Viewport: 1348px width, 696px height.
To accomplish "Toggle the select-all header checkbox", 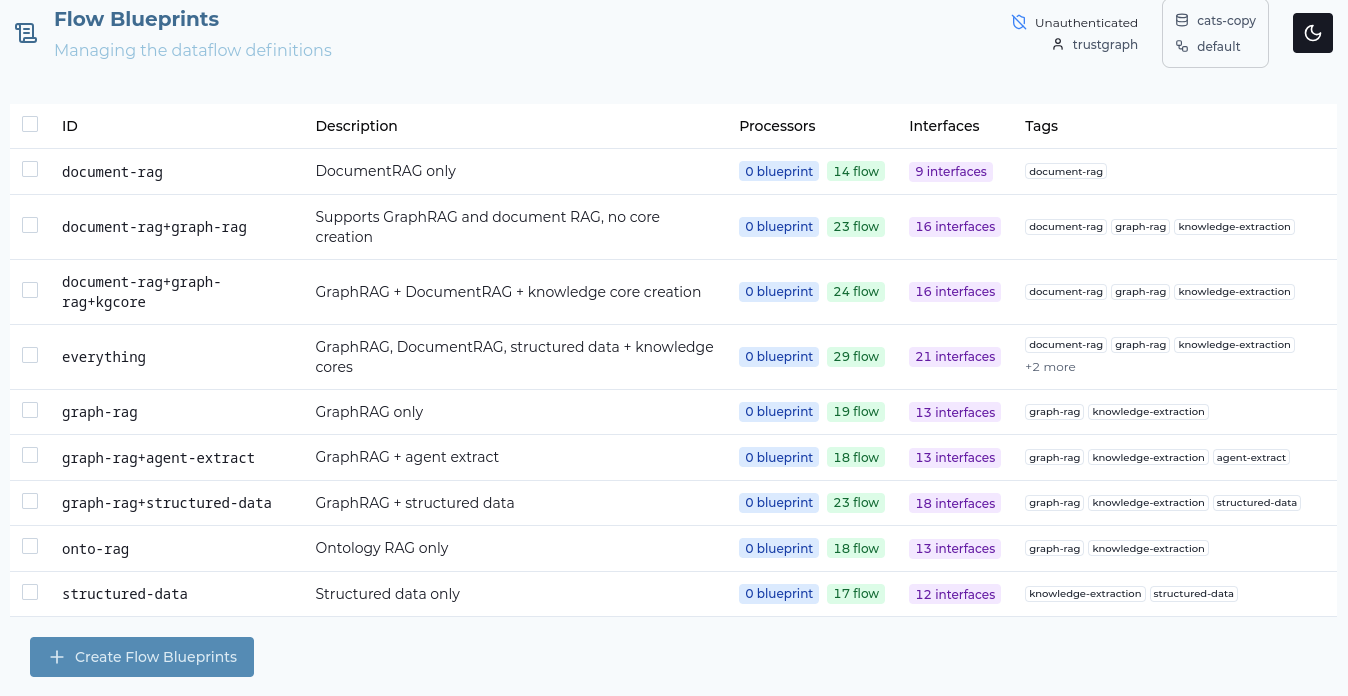I will [30, 124].
